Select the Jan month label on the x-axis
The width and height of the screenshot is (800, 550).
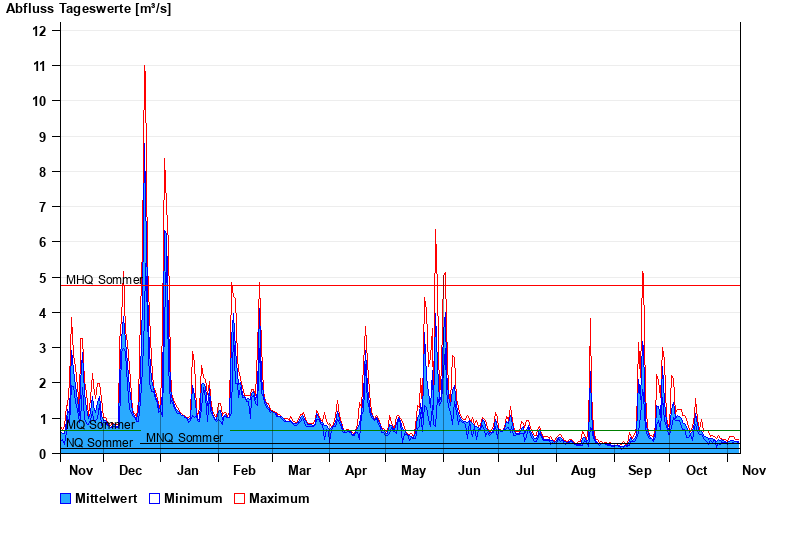tap(187, 471)
